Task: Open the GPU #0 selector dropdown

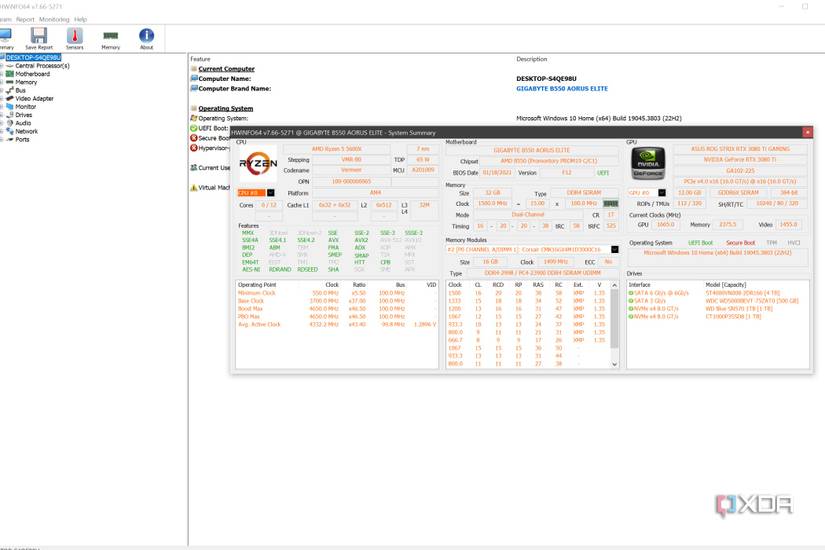Action: [x=662, y=193]
